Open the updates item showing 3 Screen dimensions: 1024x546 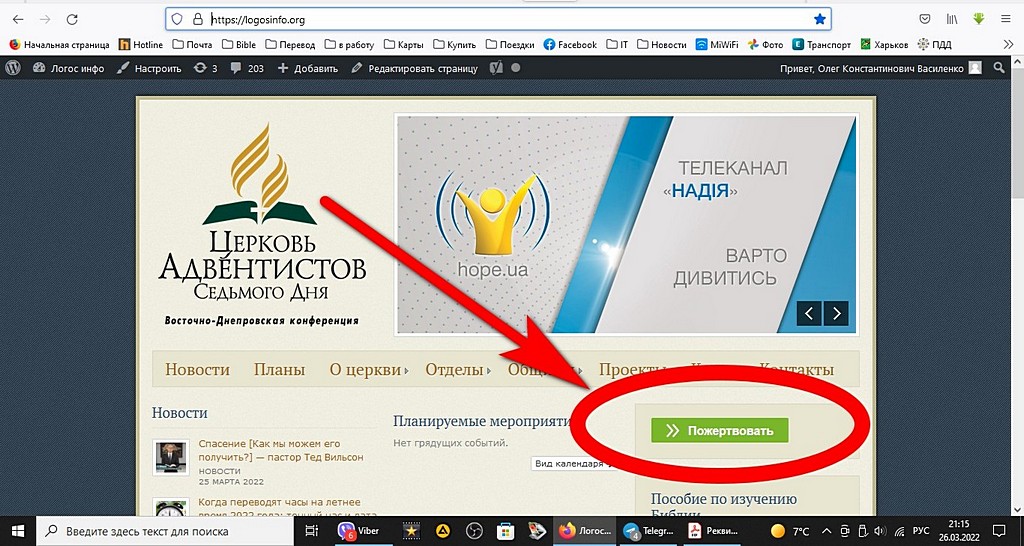click(206, 68)
